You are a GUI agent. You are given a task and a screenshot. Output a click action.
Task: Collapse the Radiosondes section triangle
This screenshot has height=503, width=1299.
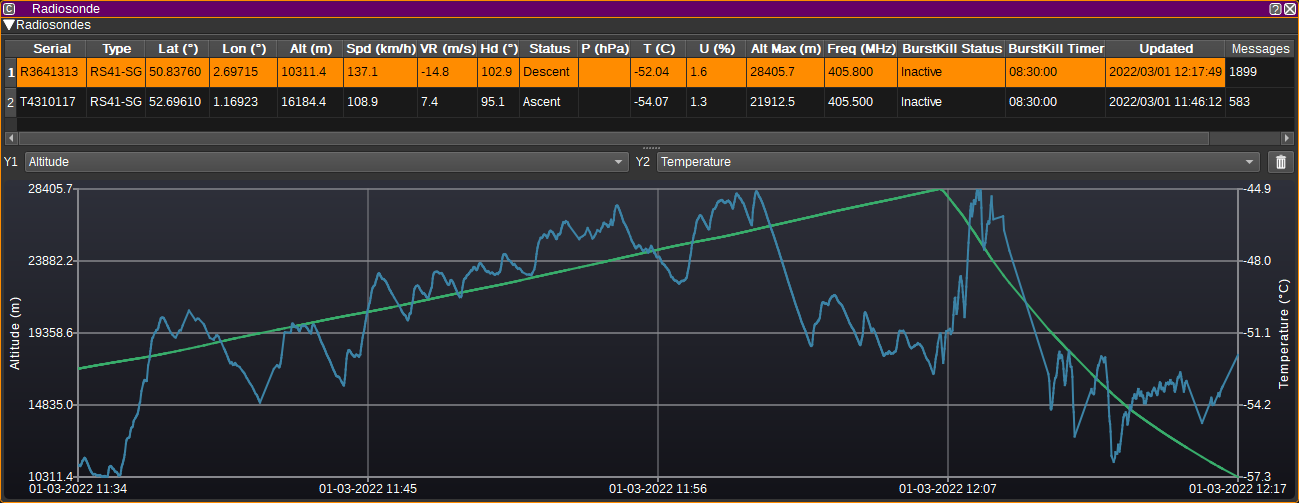[x=9, y=24]
